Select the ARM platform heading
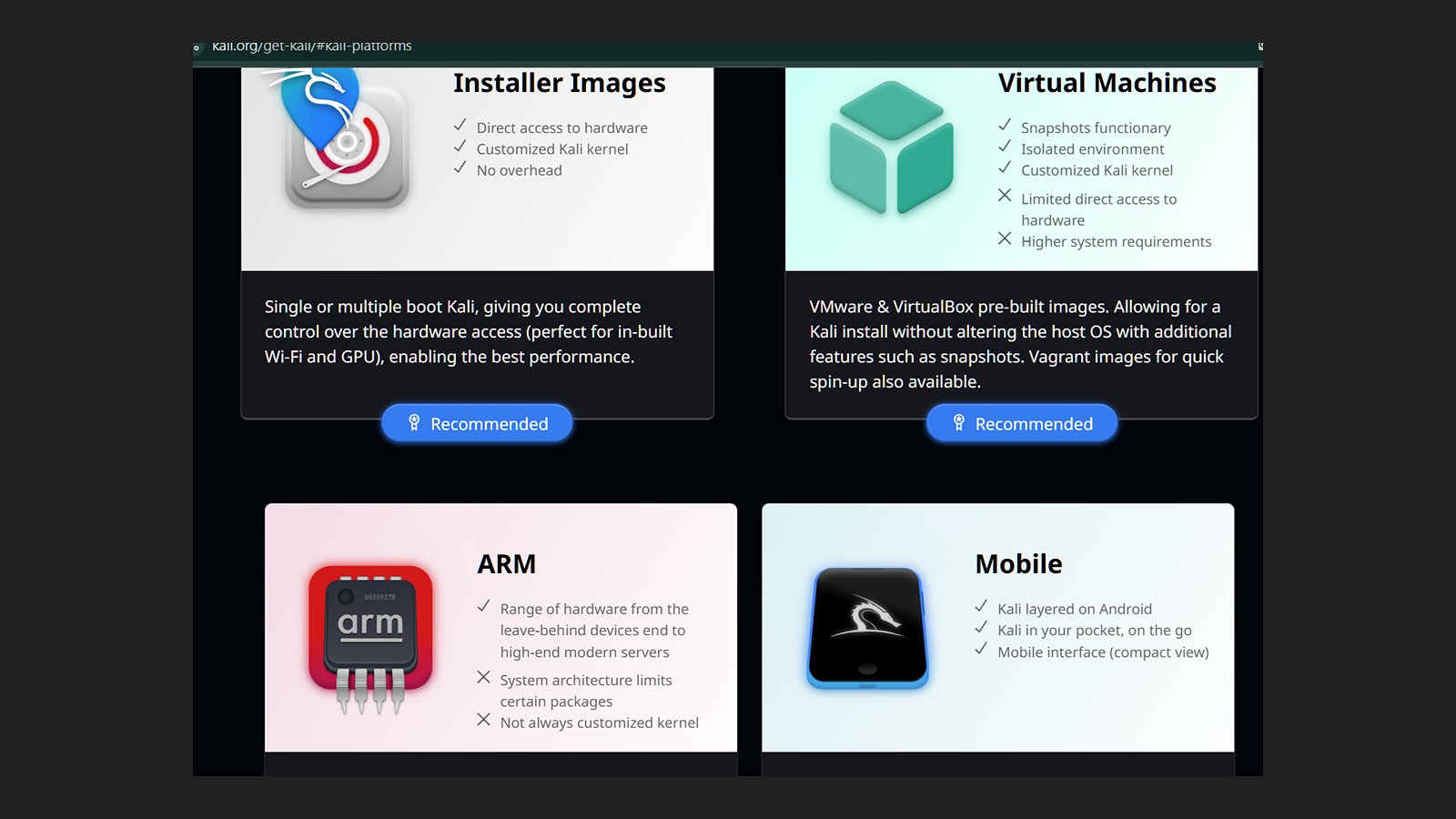Screen dimensions: 1456x819 click(x=507, y=564)
